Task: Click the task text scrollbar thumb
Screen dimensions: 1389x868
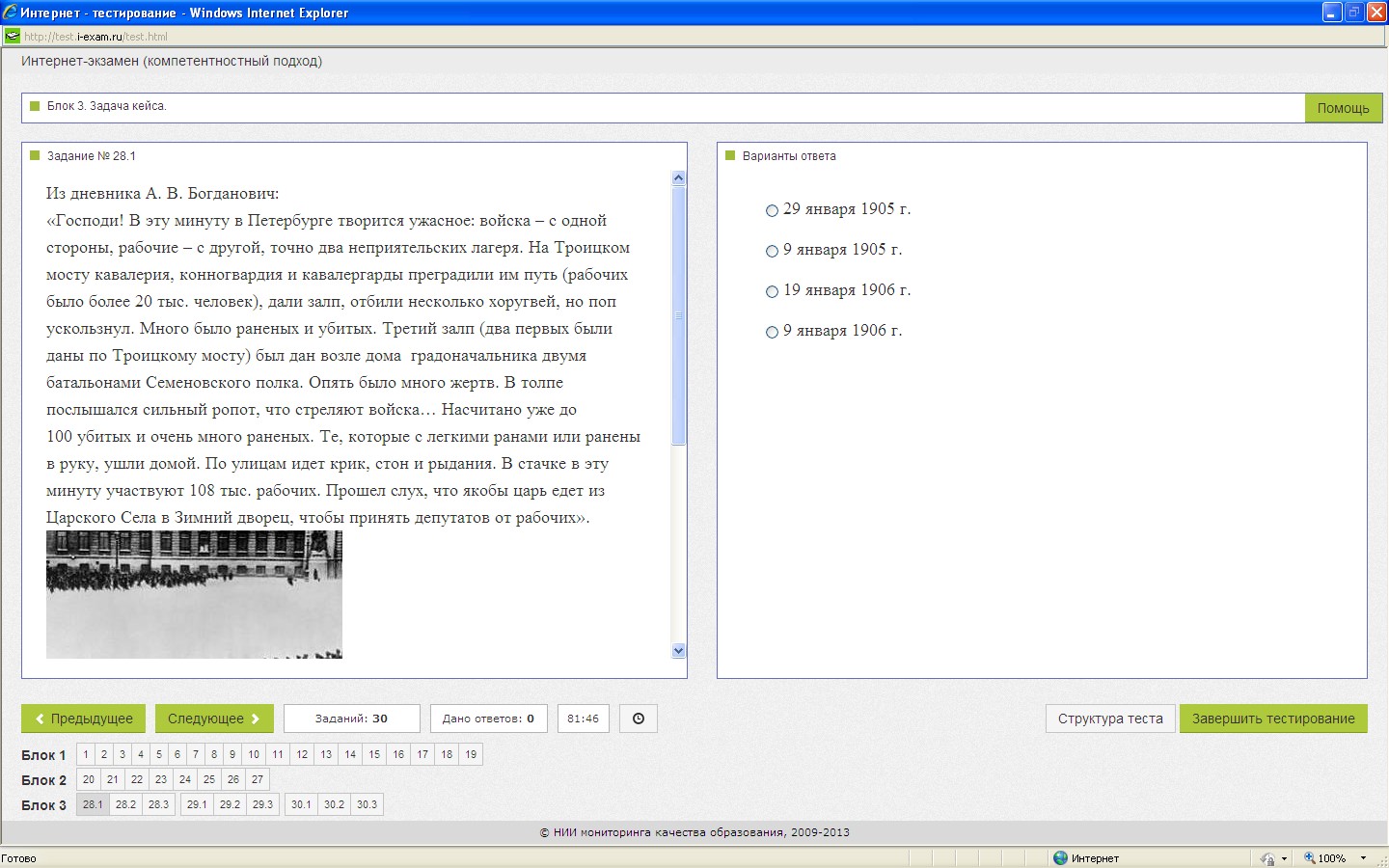Action: point(678,315)
